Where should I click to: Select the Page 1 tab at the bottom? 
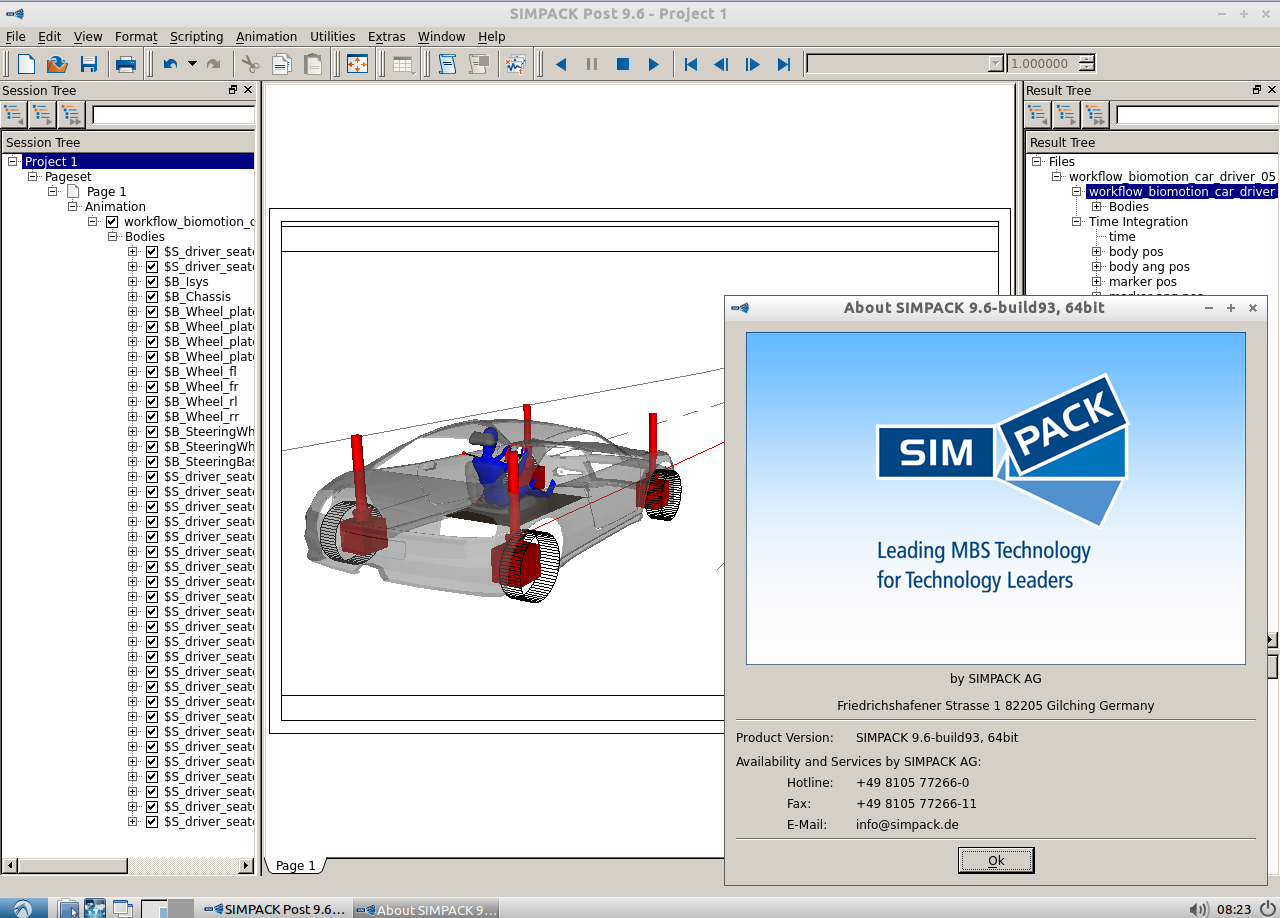pyautogui.click(x=295, y=865)
